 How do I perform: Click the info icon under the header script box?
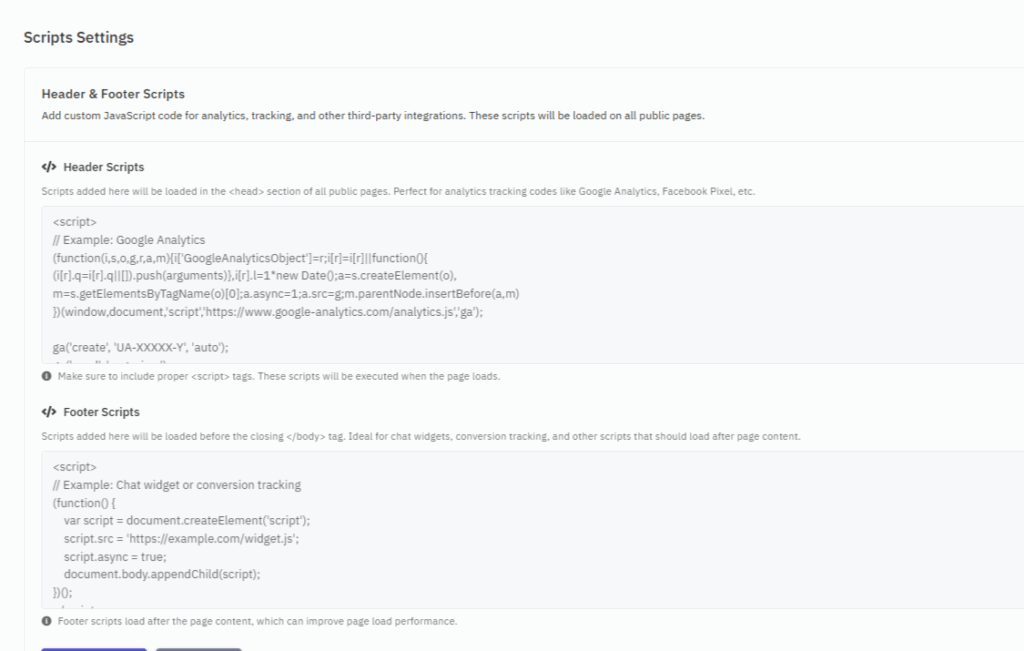[47, 377]
